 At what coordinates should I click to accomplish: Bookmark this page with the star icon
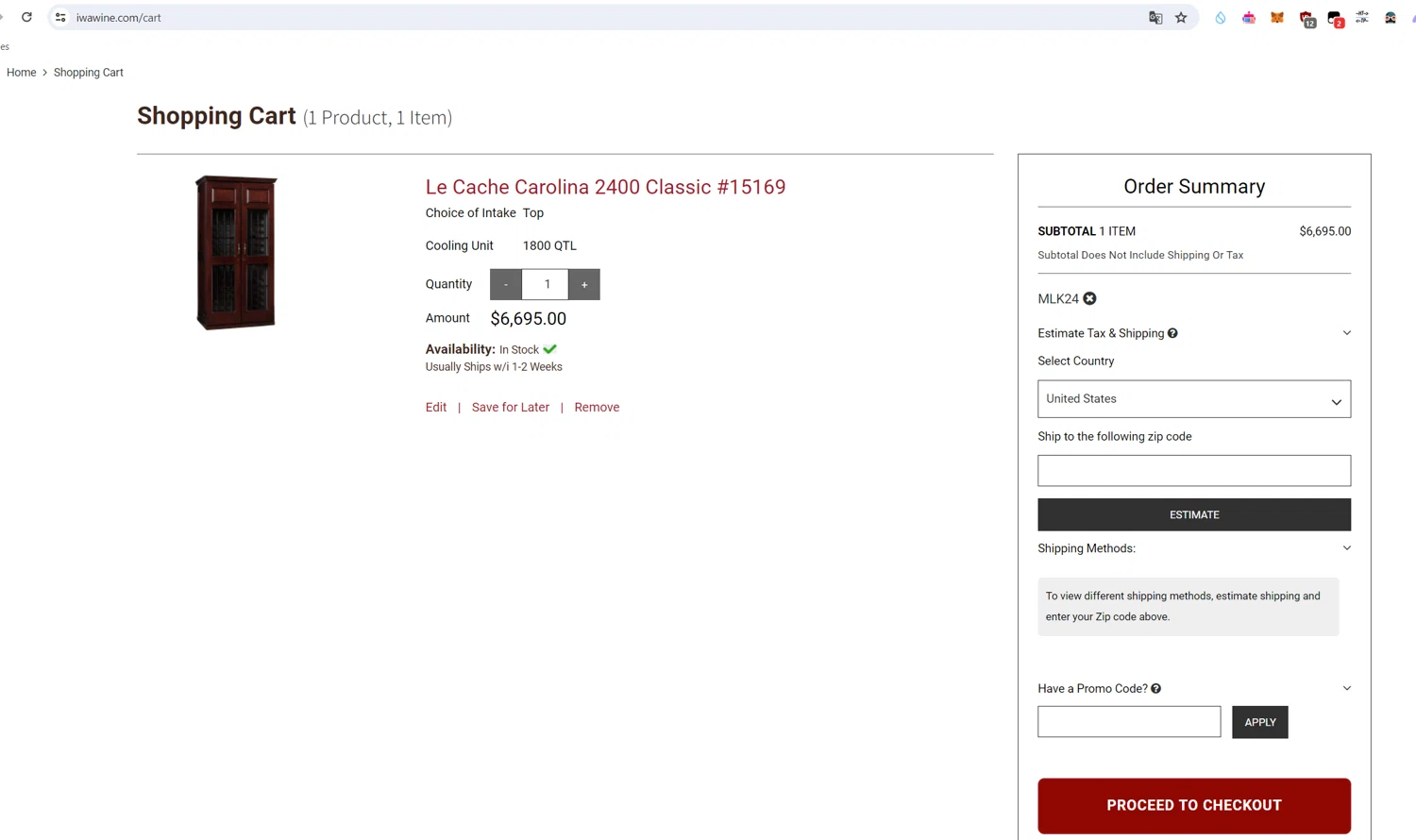[1181, 17]
